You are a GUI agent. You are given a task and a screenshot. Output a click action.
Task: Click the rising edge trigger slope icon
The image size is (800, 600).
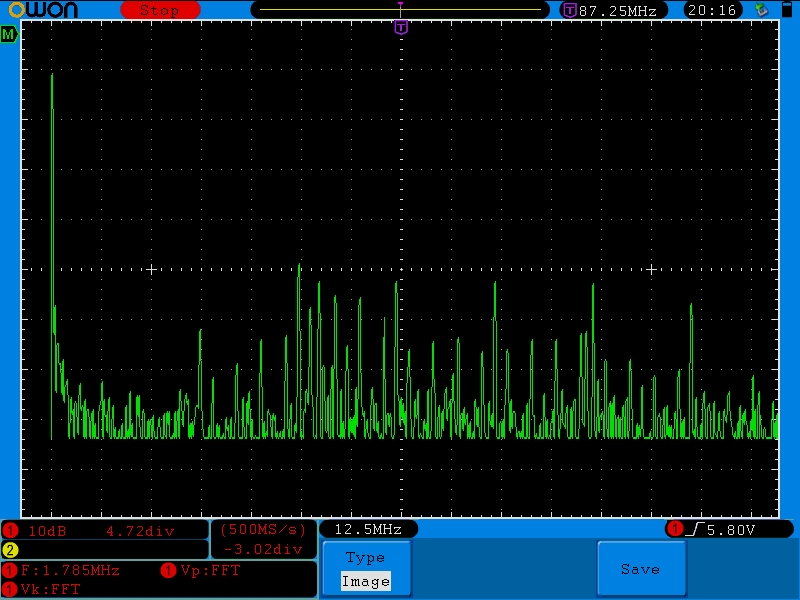695,529
